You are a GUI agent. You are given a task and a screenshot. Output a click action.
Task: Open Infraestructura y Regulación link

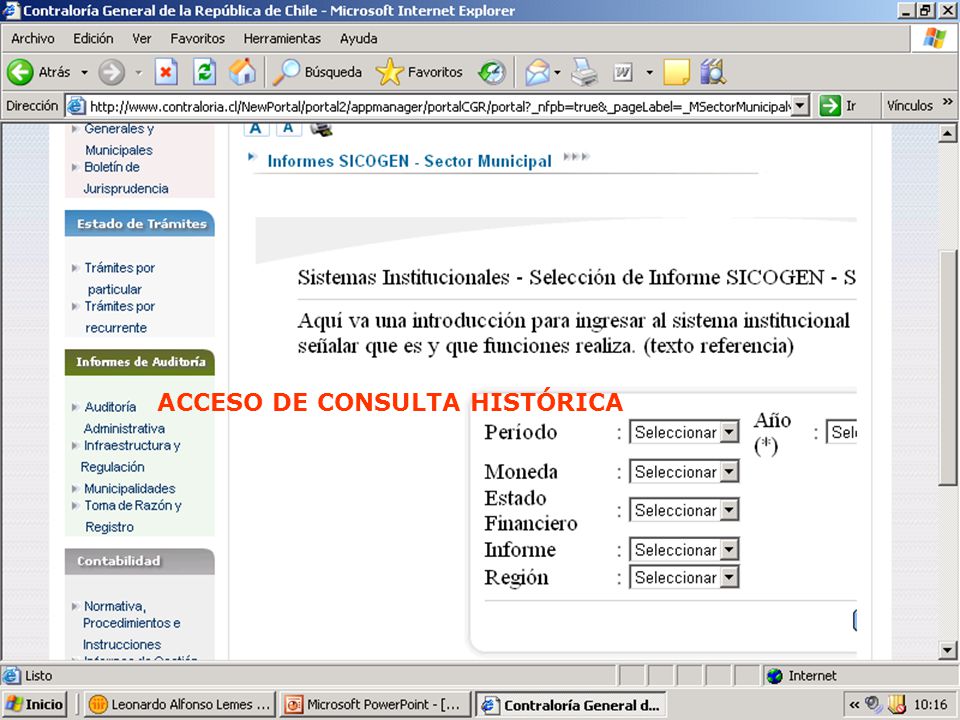(131, 456)
